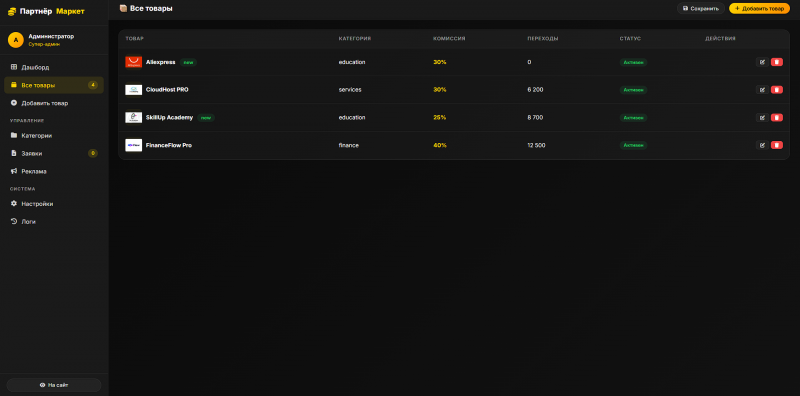800x396 pixels.
Task: Click the administrator avatar circle
Action: click(16, 40)
